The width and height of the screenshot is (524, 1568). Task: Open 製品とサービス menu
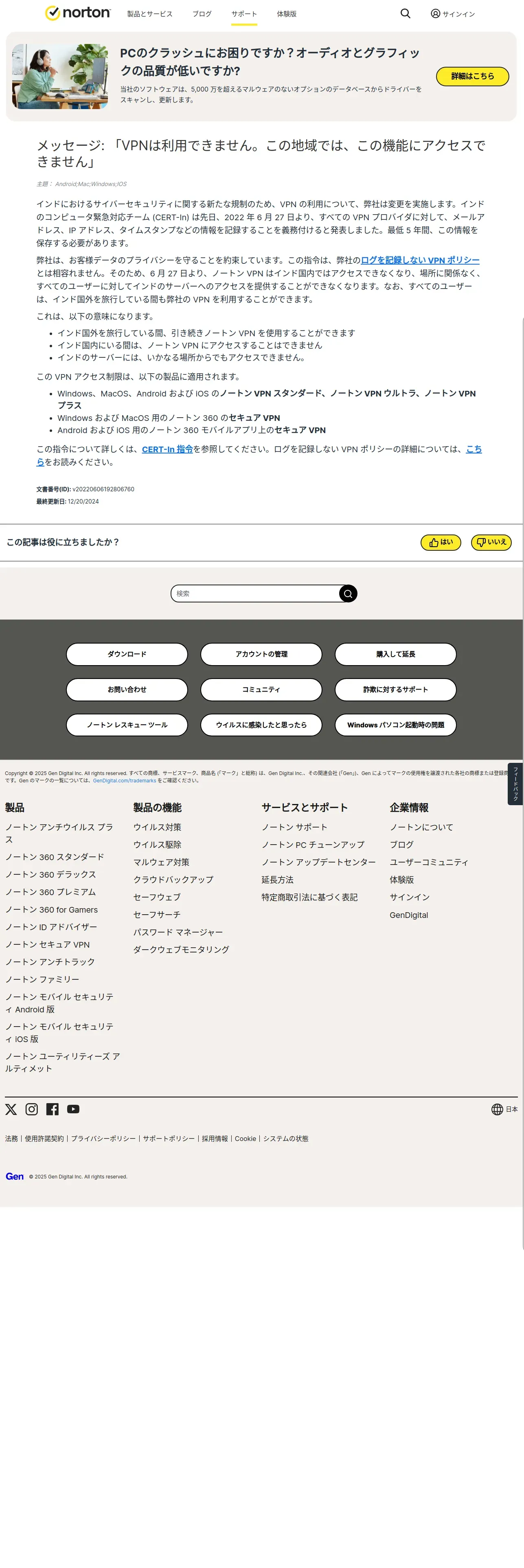click(x=150, y=13)
